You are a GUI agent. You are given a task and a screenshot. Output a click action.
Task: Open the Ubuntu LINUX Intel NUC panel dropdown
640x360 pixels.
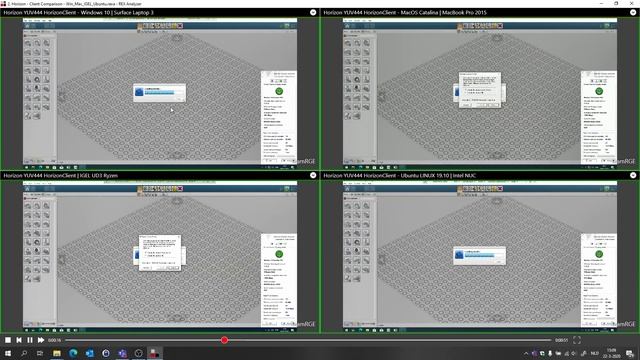633,176
